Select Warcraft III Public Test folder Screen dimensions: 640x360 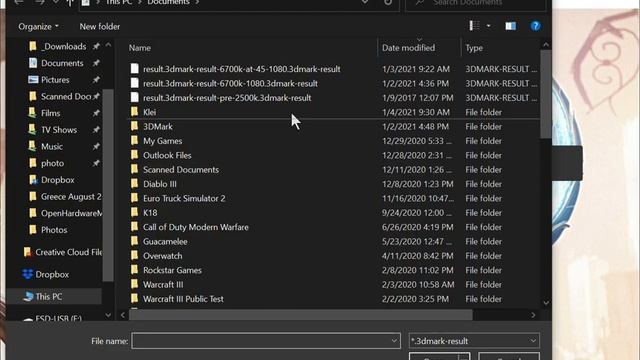point(183,299)
